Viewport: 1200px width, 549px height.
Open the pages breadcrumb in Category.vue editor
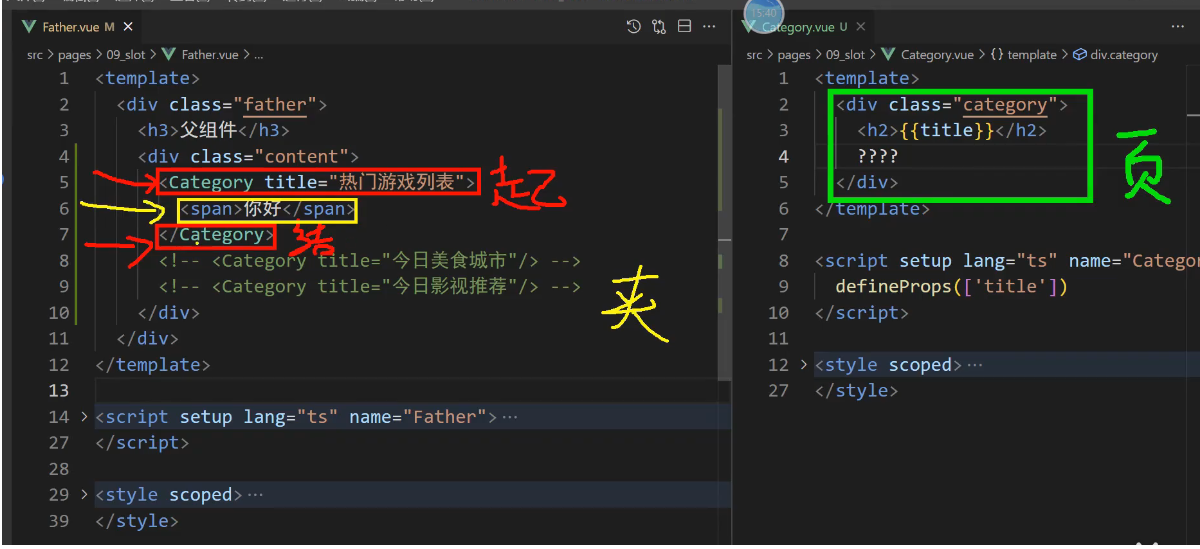tap(794, 55)
